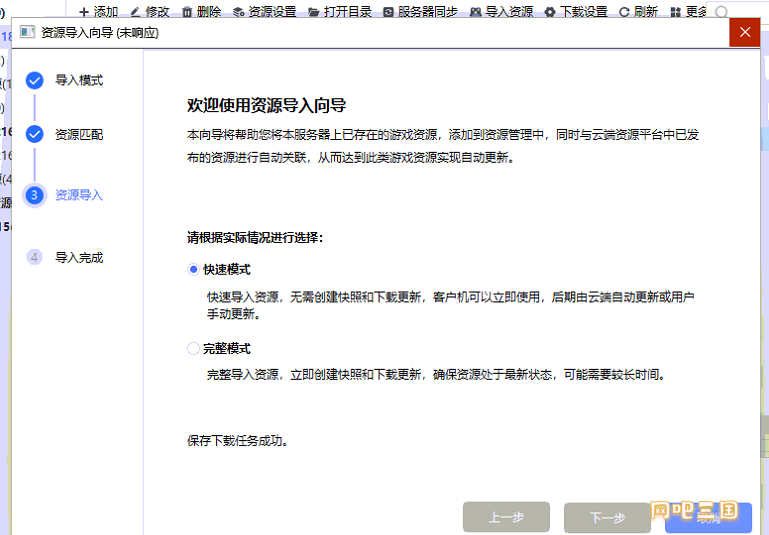
Task: Open 下载设置 download settings gear
Action: click(x=549, y=12)
